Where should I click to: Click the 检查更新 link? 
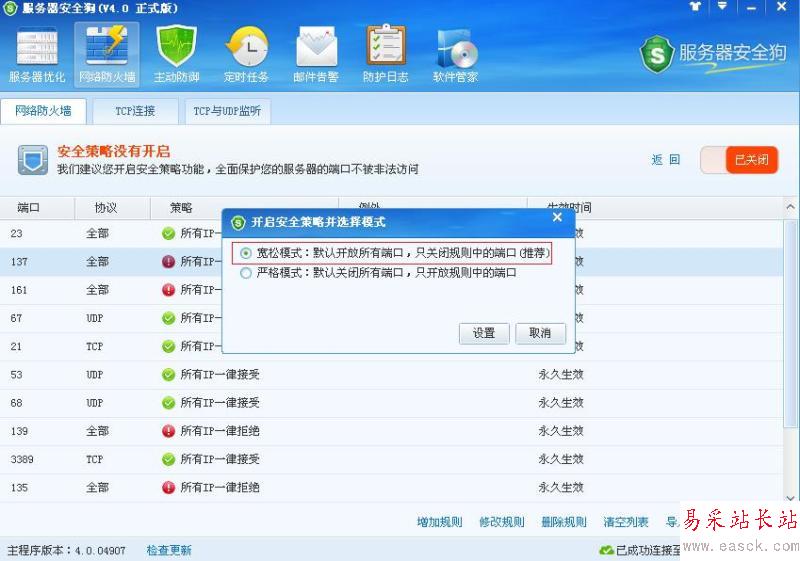click(x=169, y=550)
